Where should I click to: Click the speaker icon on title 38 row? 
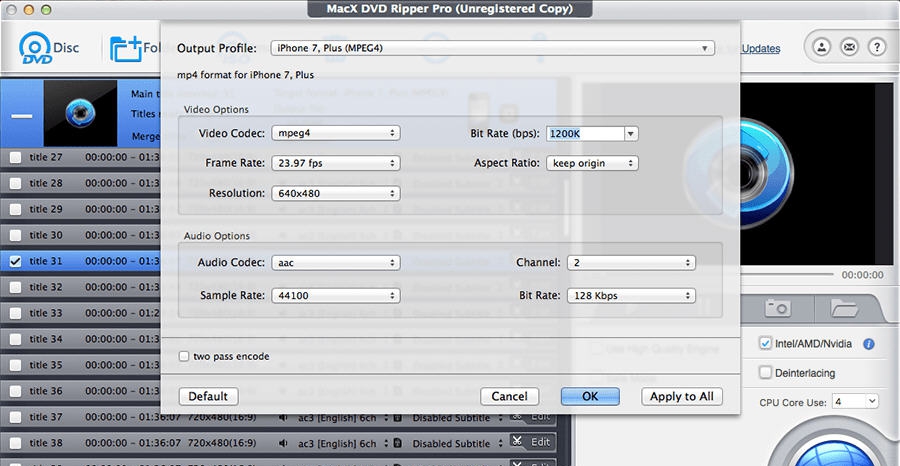click(x=282, y=444)
